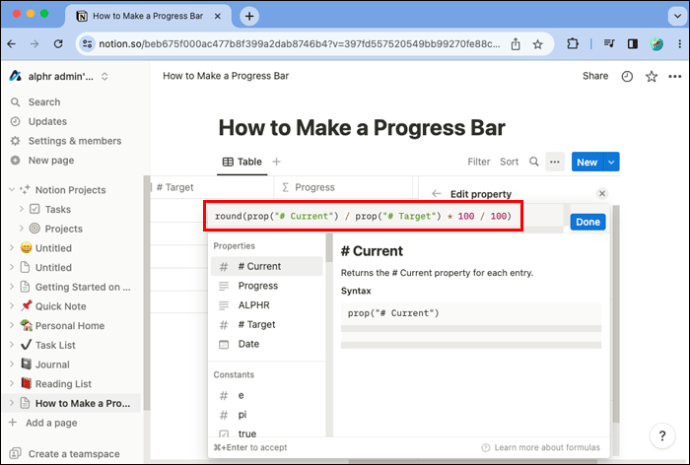This screenshot has height=465, width=690.
Task: Collapse the Notion Projects tree item
Action: click(12, 190)
